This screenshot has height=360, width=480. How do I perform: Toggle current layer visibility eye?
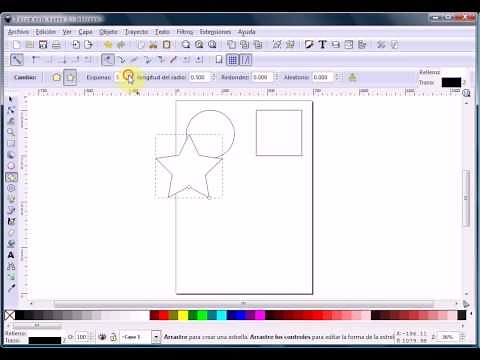tap(102, 337)
